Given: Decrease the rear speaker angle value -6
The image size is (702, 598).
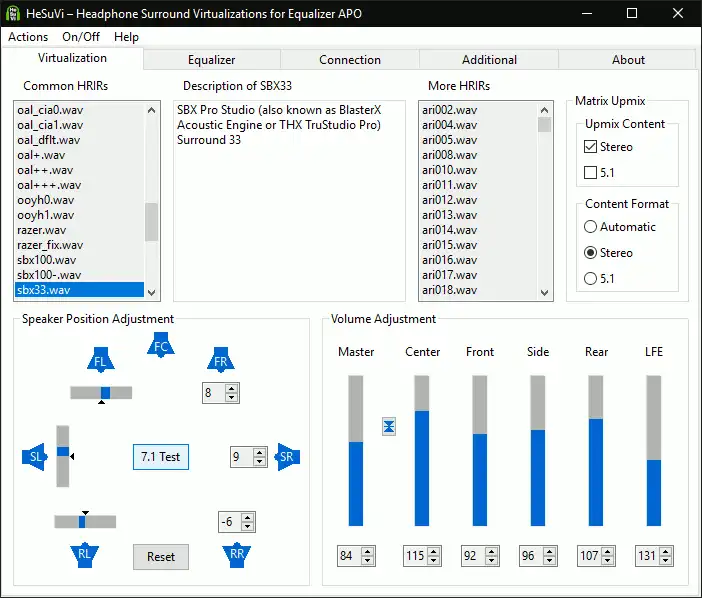Looking at the screenshot, I should click(248, 526).
